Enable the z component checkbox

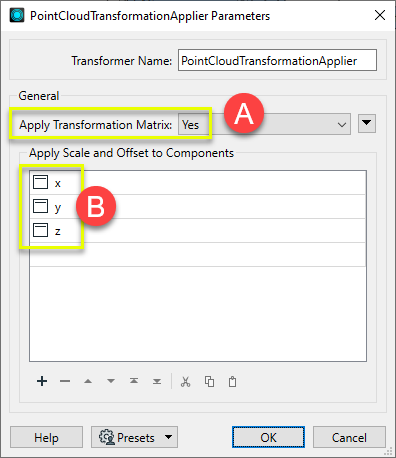click(40, 230)
